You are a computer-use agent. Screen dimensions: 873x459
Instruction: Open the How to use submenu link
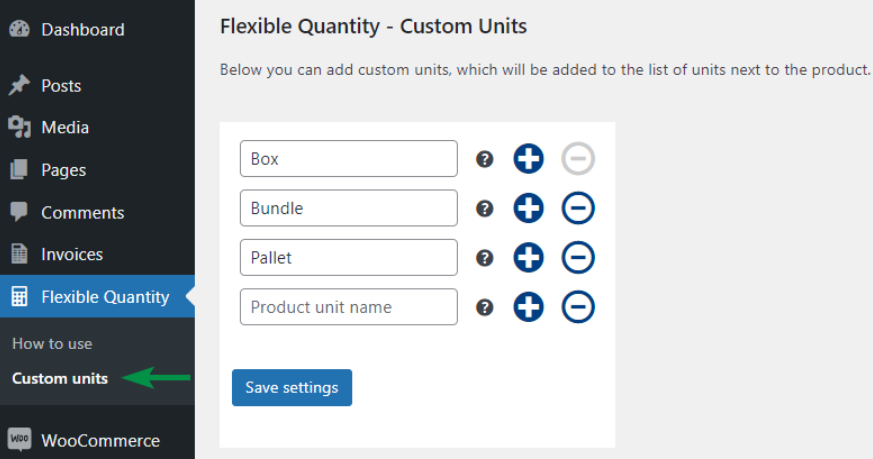[52, 344]
